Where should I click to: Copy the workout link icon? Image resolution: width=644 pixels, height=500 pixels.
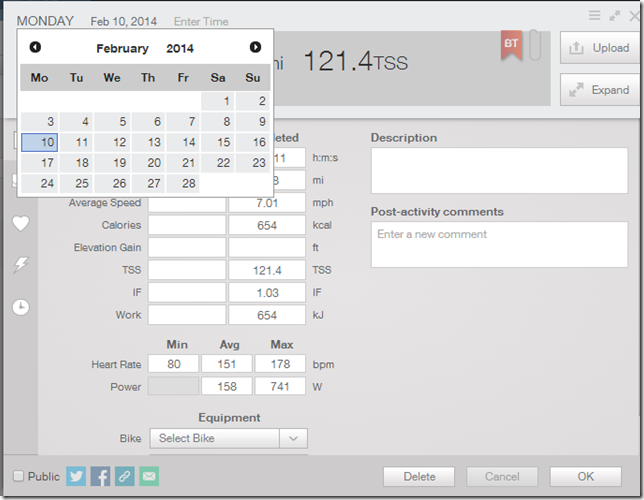tap(124, 476)
